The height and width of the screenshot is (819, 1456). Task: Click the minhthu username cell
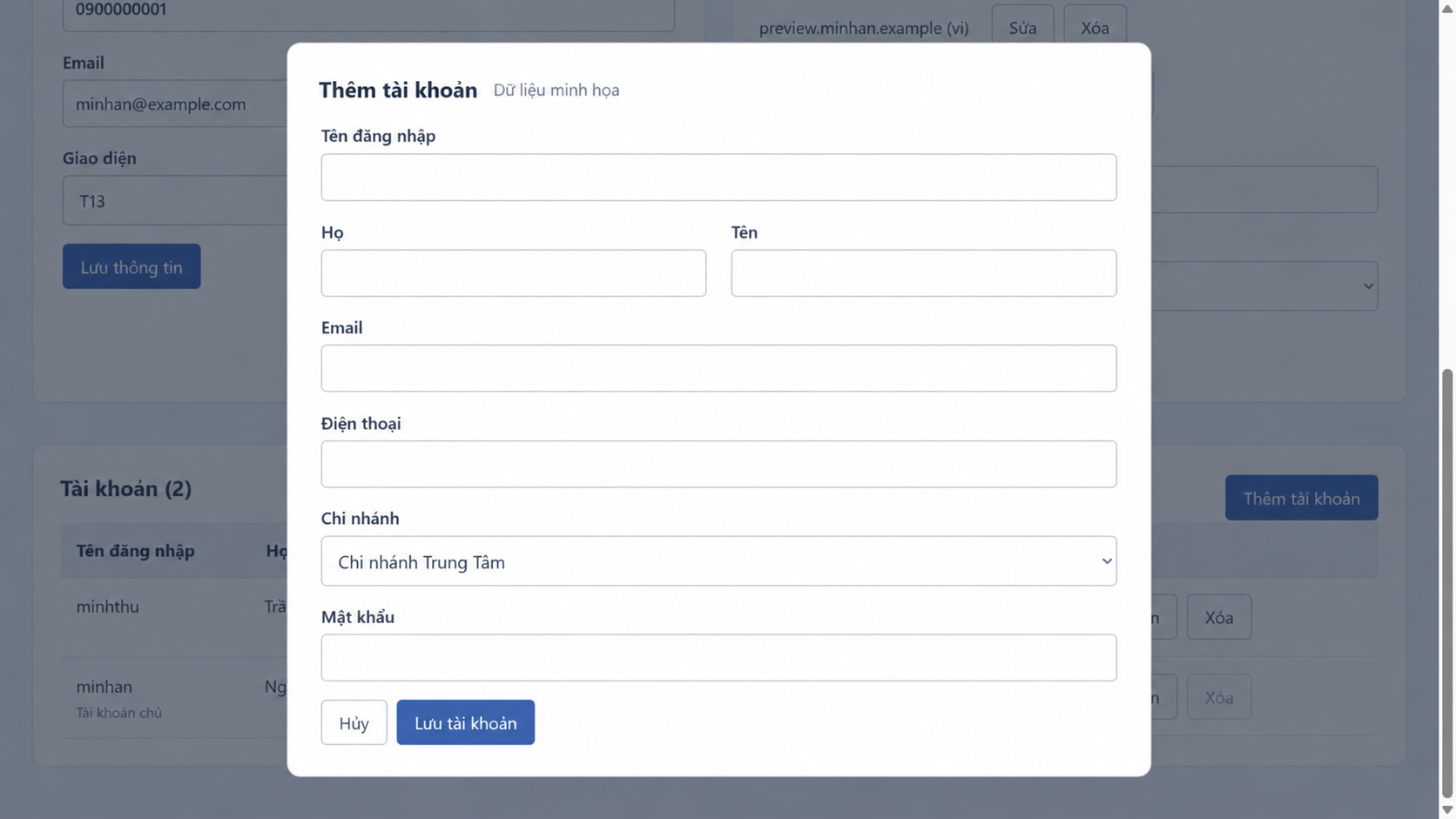coord(107,607)
